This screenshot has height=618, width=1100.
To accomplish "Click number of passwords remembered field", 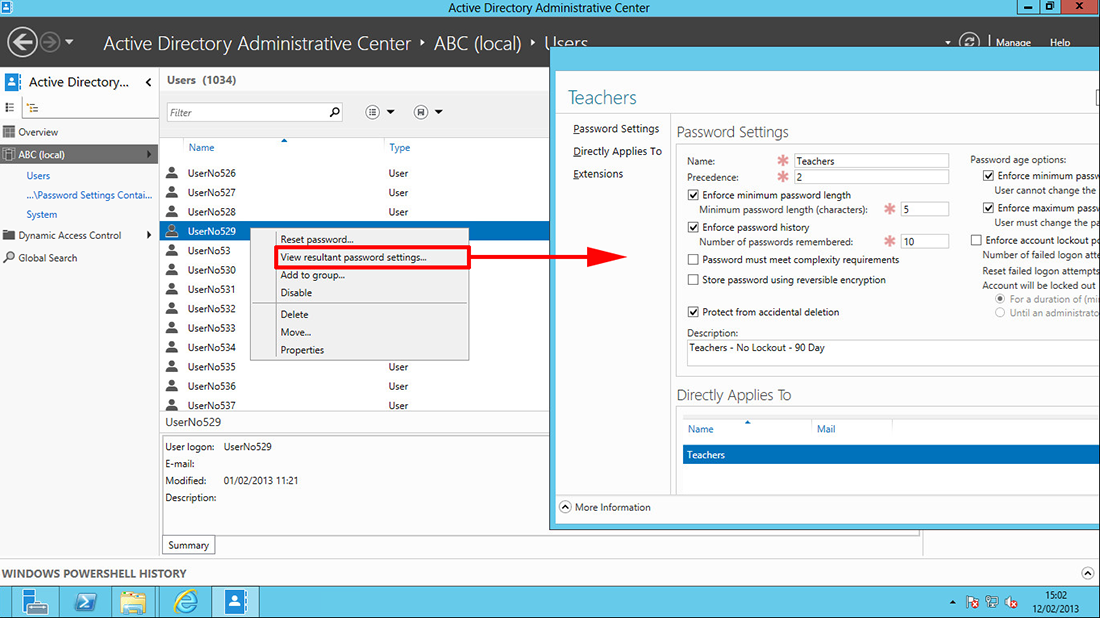I will [x=925, y=241].
